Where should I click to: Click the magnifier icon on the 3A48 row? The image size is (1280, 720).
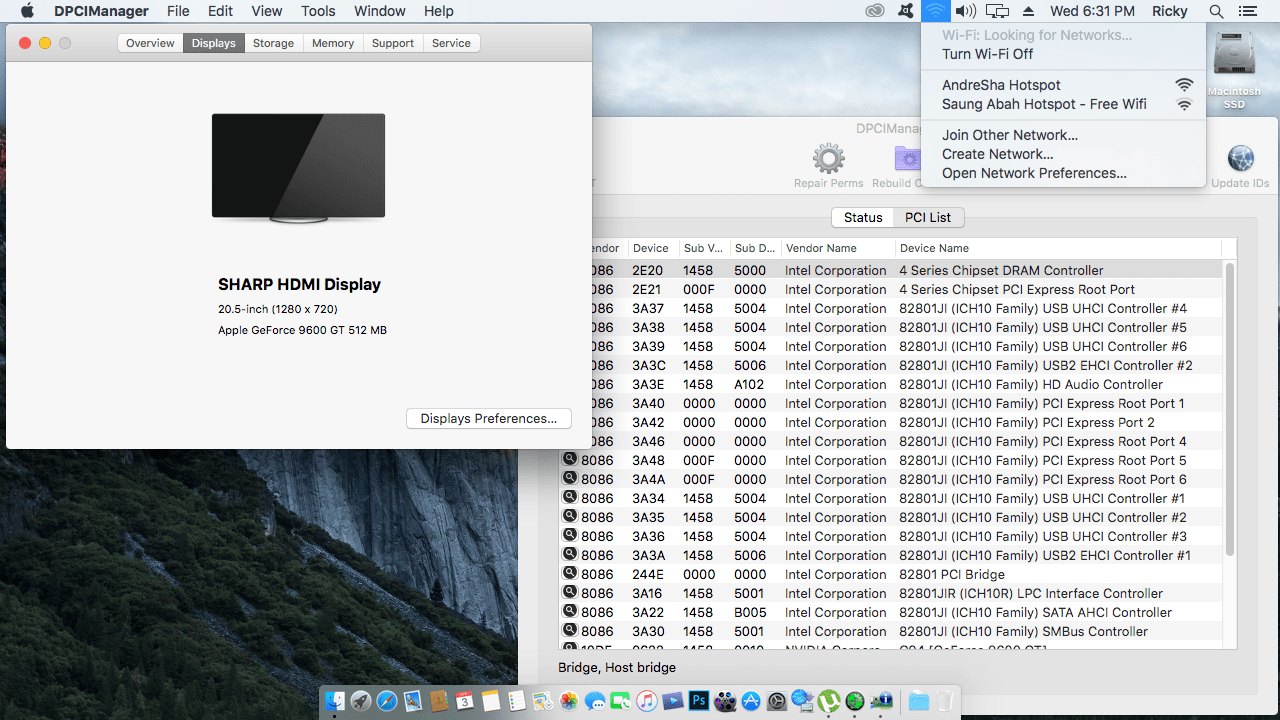[570, 459]
